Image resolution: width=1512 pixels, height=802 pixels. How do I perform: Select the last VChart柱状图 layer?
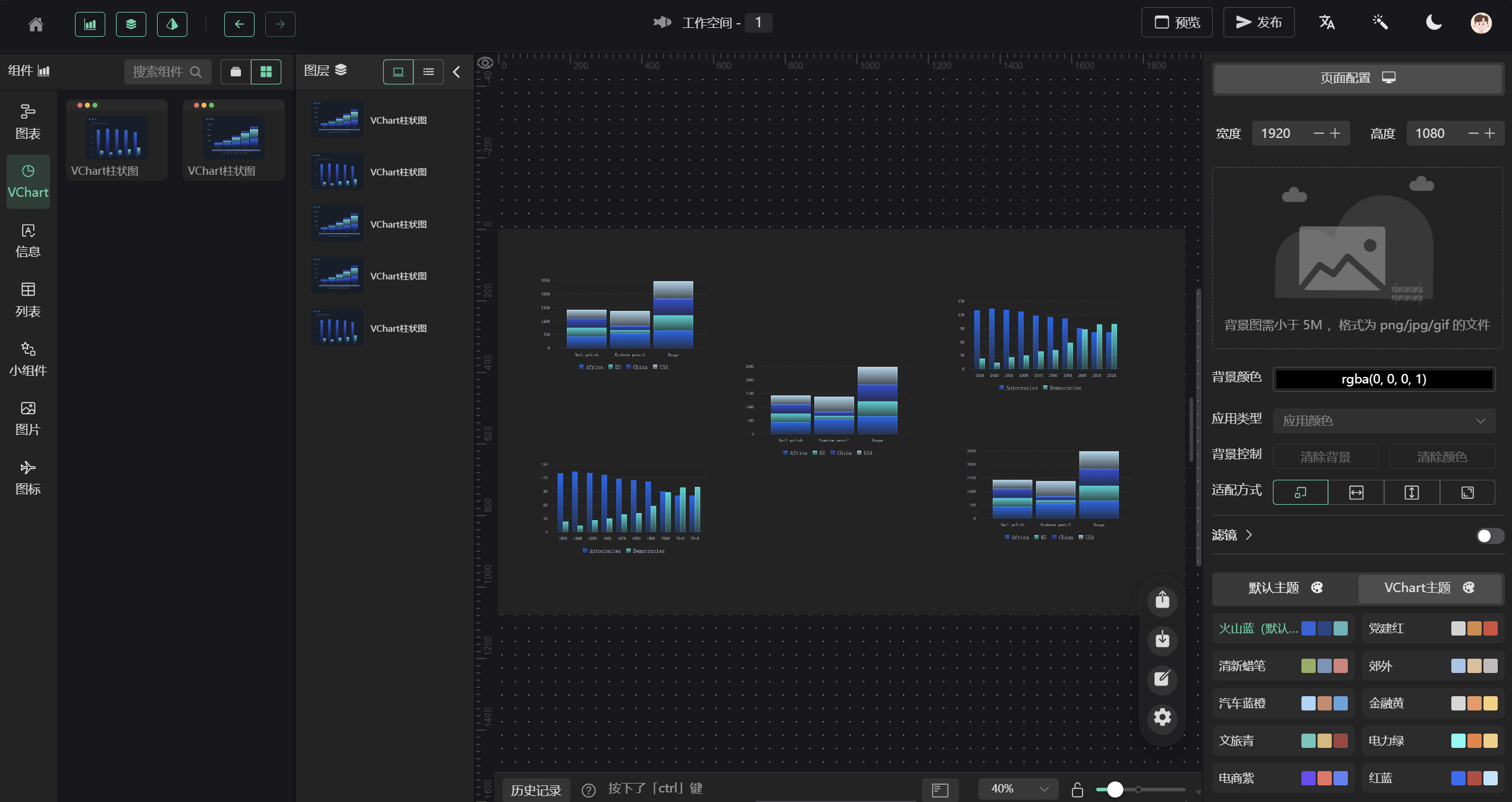[x=385, y=328]
